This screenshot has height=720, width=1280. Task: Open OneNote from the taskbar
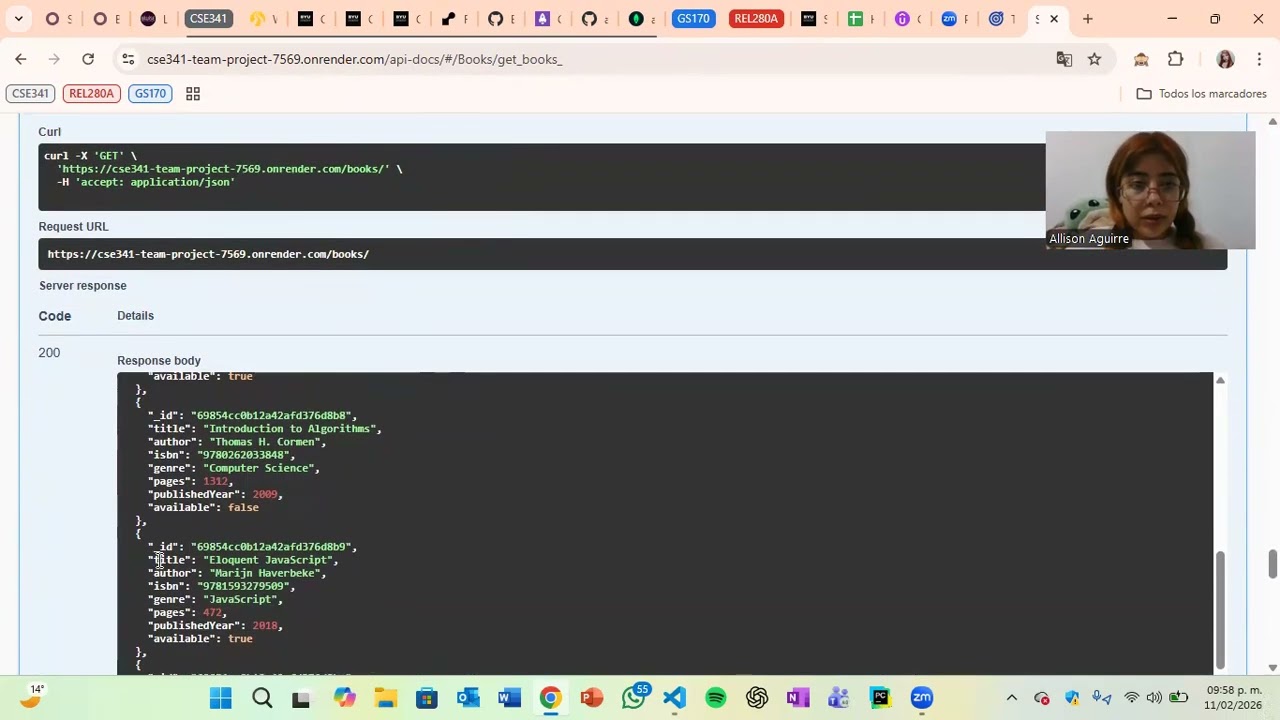(x=798, y=698)
